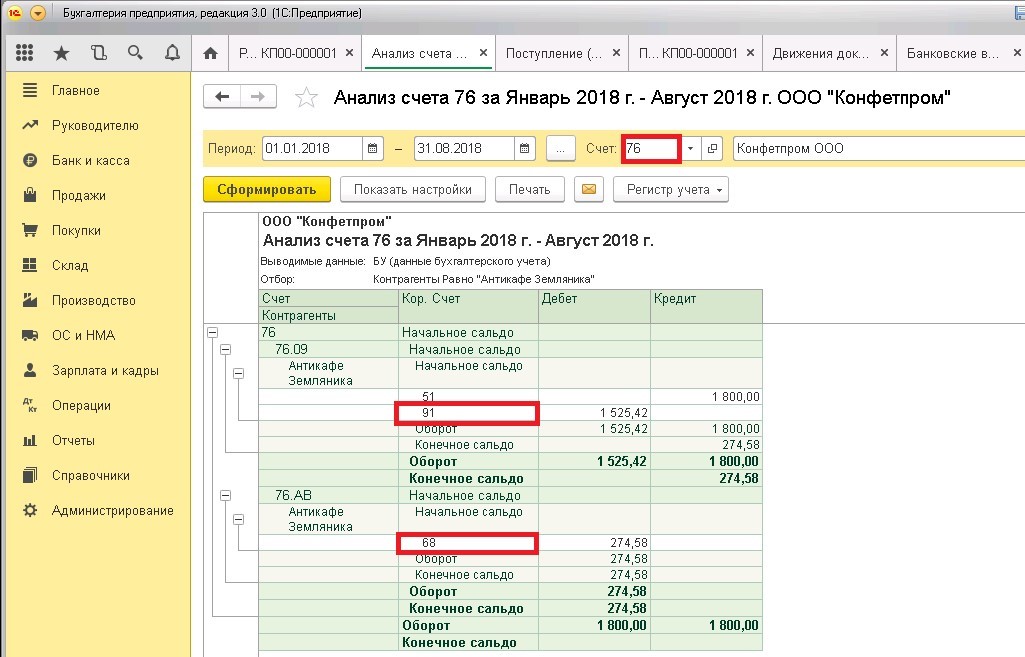The height and width of the screenshot is (657, 1025).
Task: Collapse Антикафе Земляника under 76.АВ
Action: click(239, 520)
